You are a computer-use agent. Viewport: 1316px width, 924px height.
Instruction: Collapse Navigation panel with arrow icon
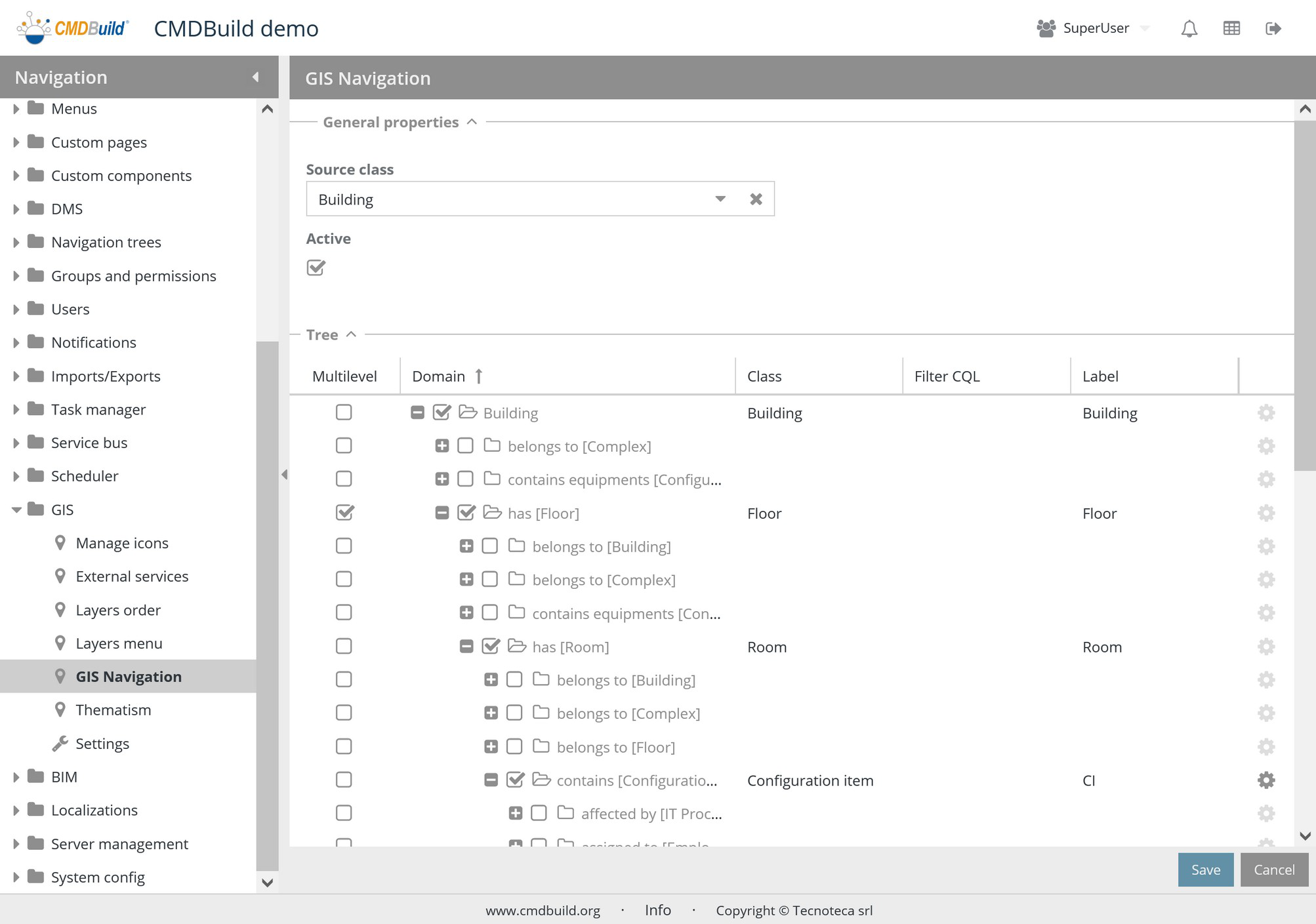click(256, 77)
